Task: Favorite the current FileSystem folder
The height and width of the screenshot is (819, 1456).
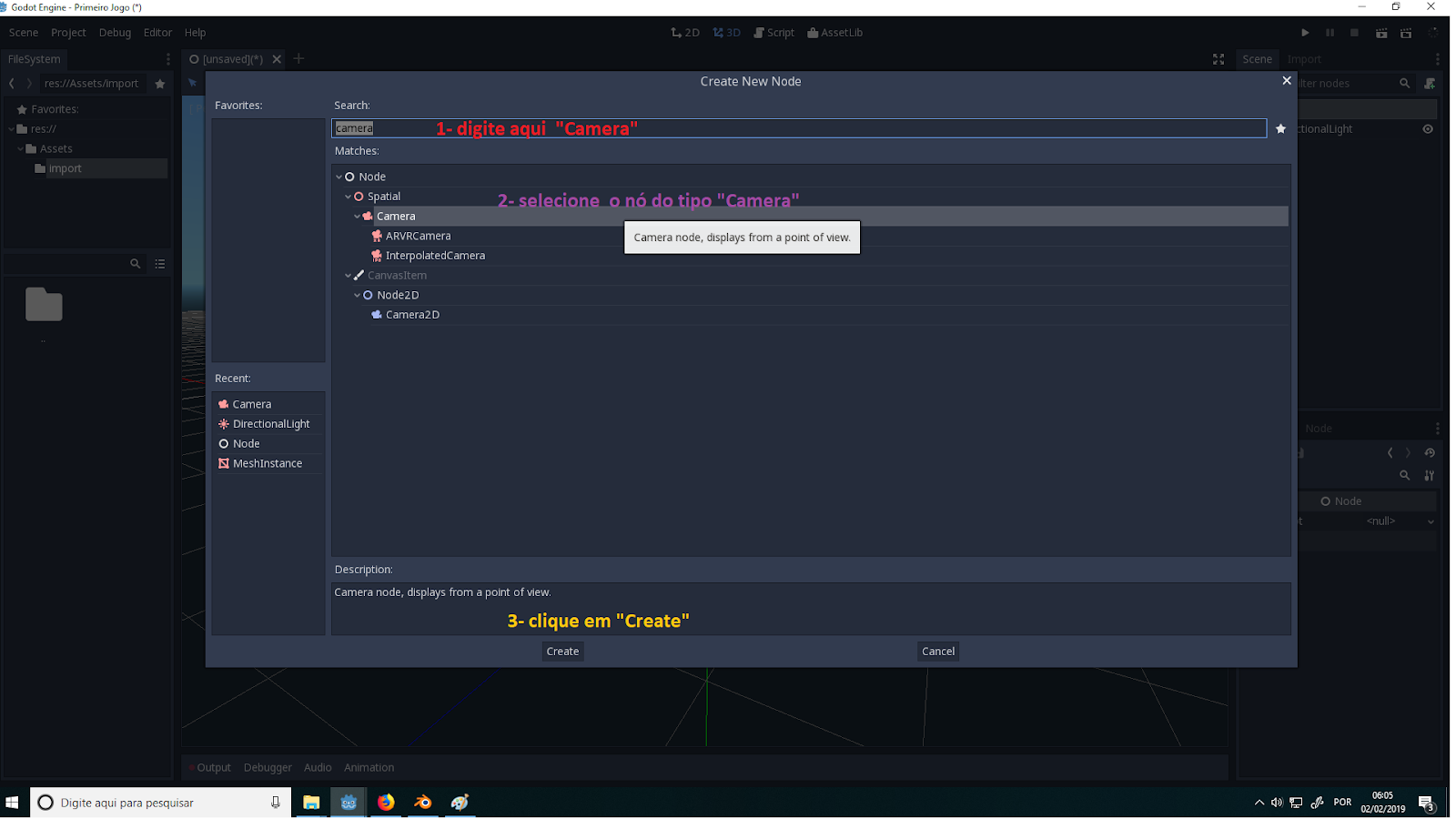Action: (x=160, y=84)
